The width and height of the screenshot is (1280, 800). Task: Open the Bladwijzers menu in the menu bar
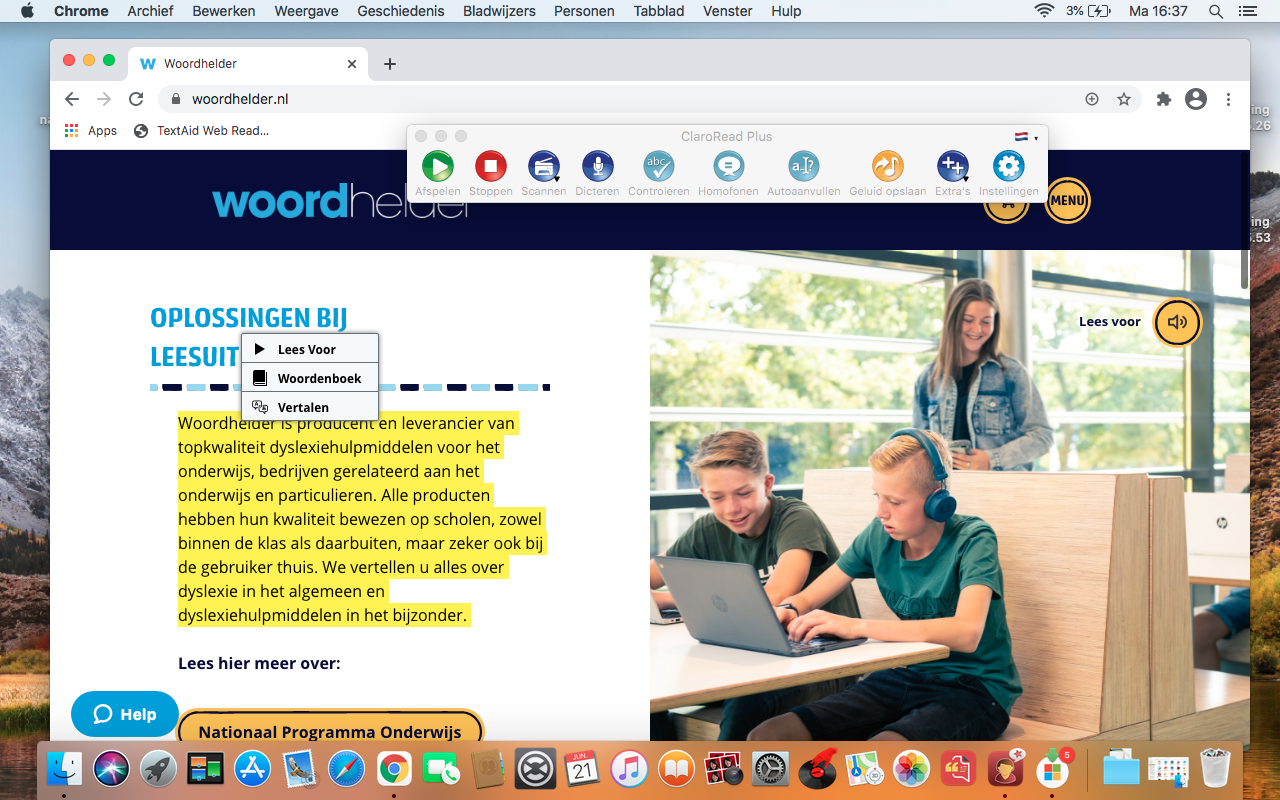[x=499, y=11]
